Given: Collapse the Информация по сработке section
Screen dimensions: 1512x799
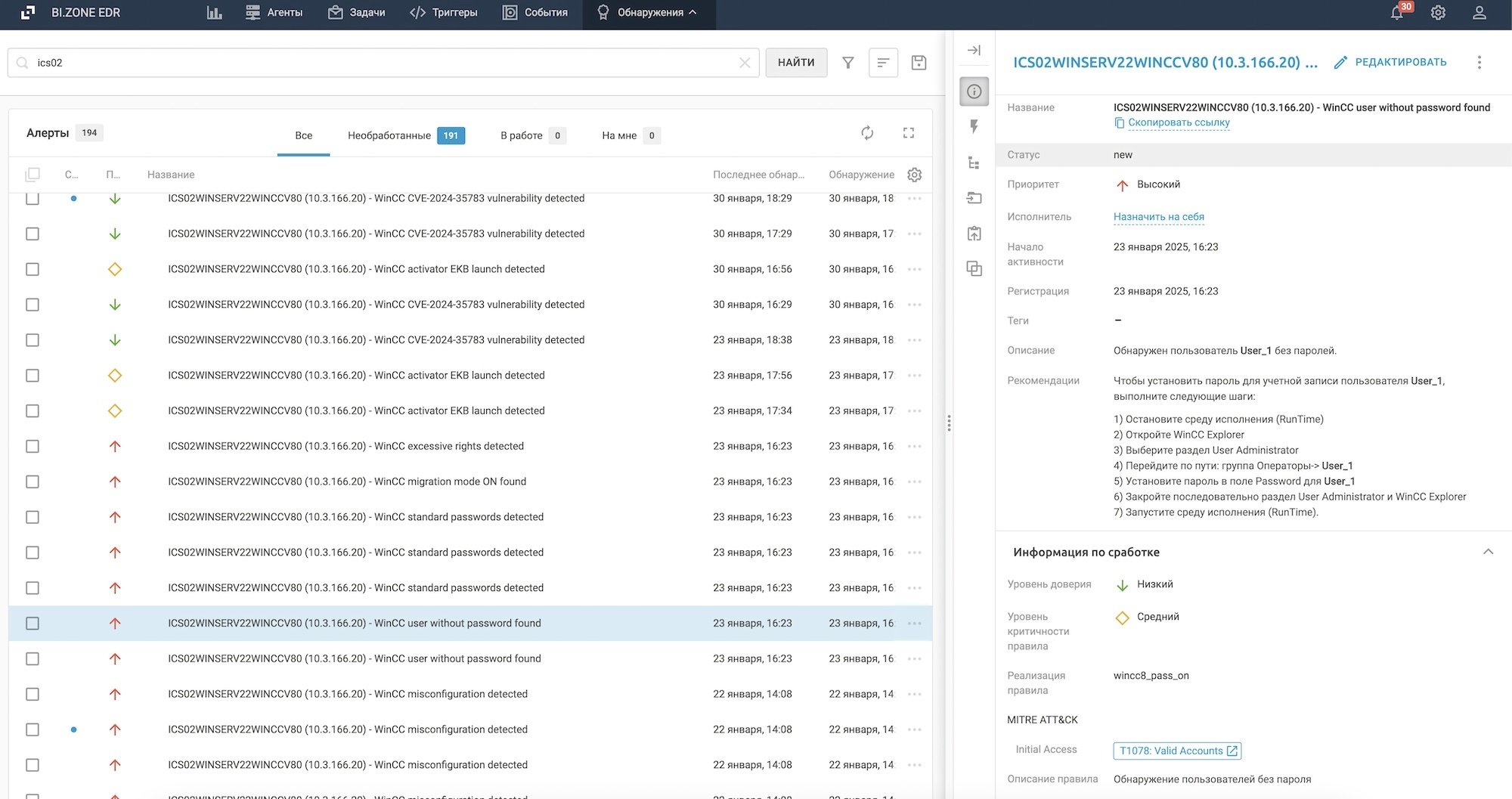Looking at the screenshot, I should (1488, 552).
